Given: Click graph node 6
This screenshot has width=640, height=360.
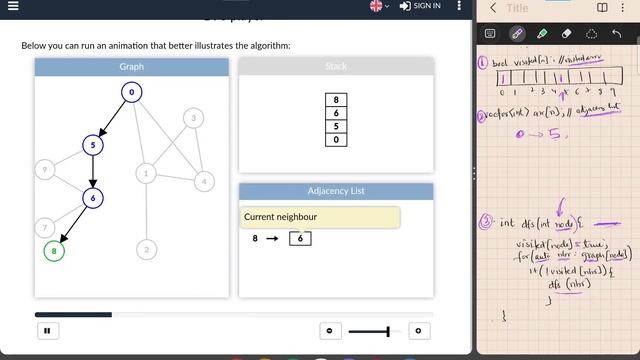Looking at the screenshot, I should click(x=93, y=198).
